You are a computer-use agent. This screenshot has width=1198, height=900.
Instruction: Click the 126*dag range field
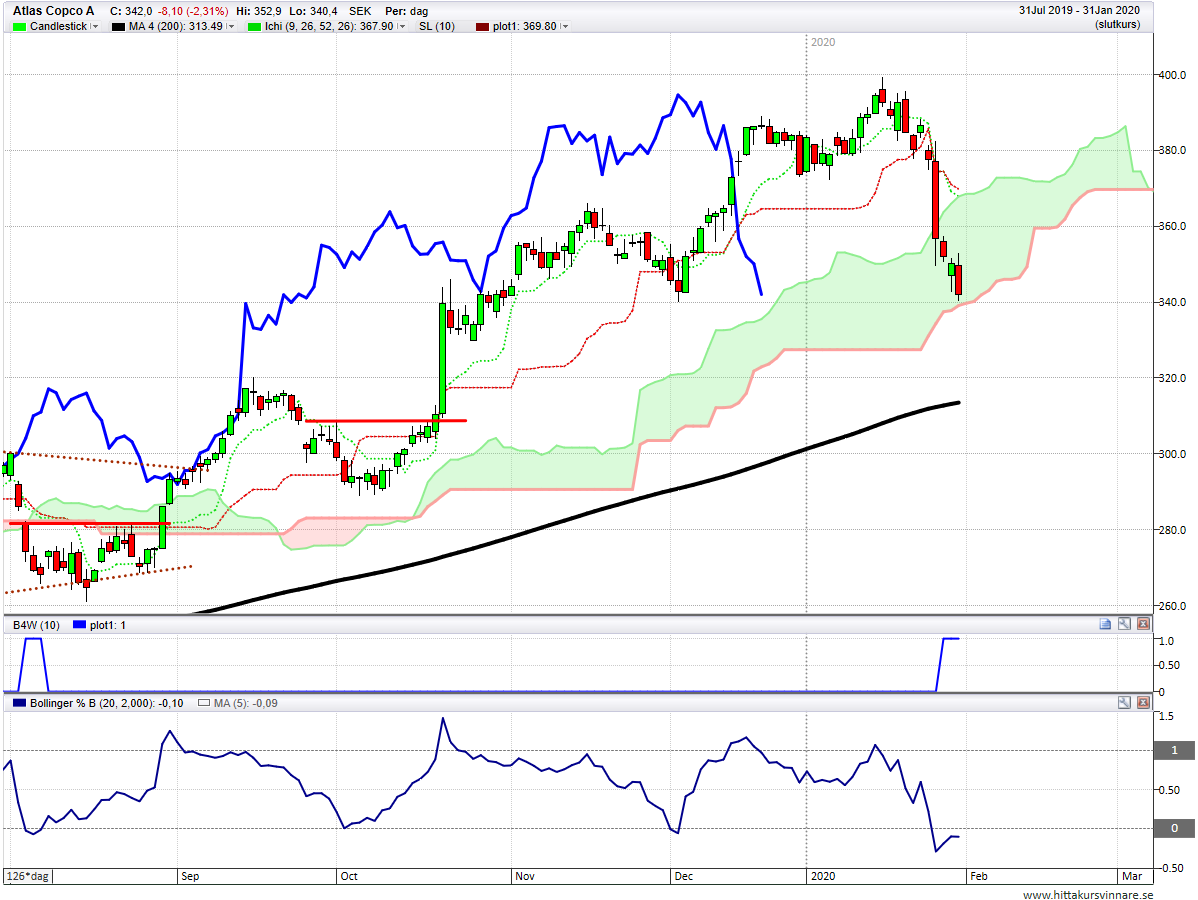pos(28,876)
